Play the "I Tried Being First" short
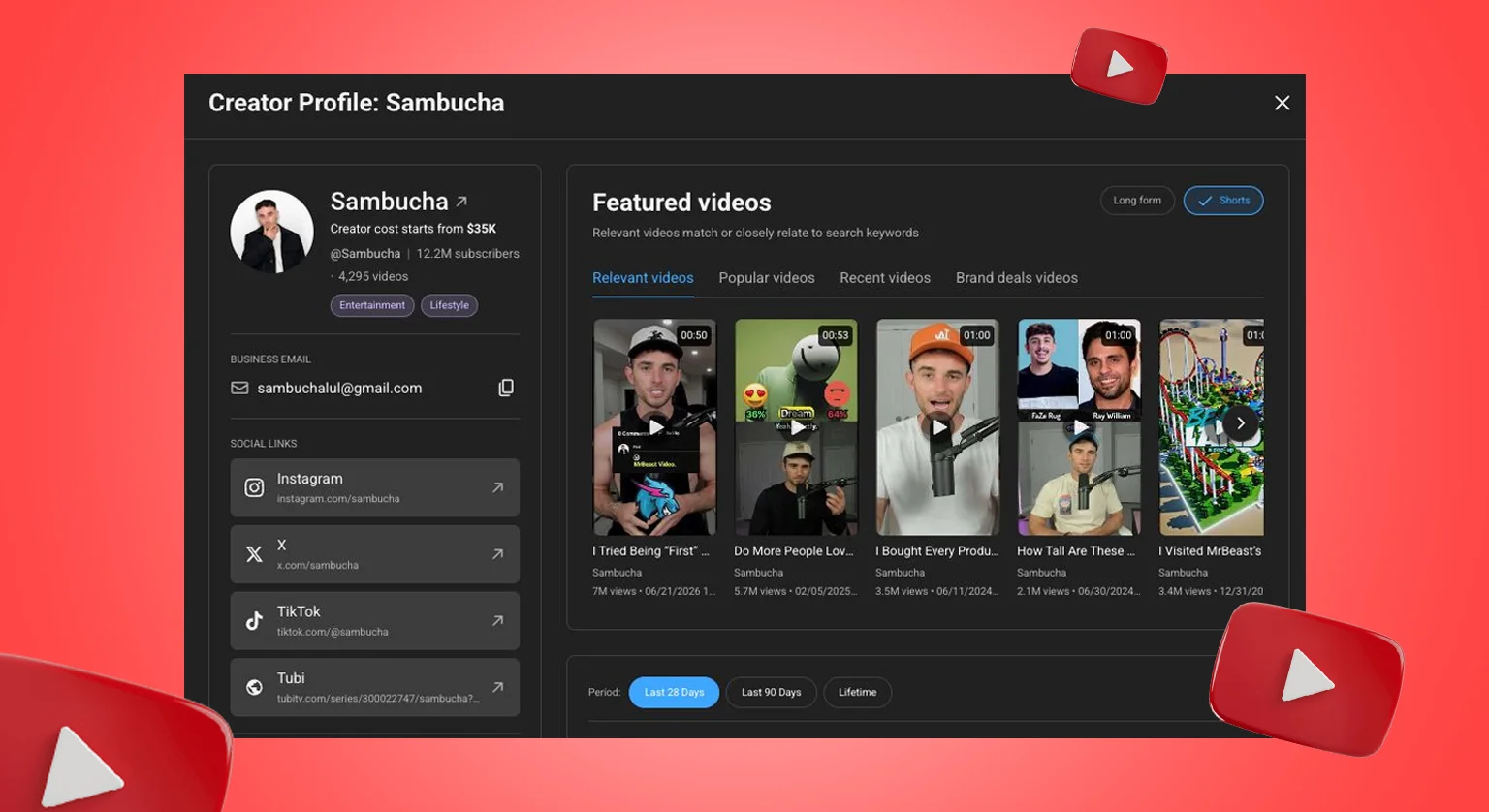The height and width of the screenshot is (812, 1489). tap(655, 427)
